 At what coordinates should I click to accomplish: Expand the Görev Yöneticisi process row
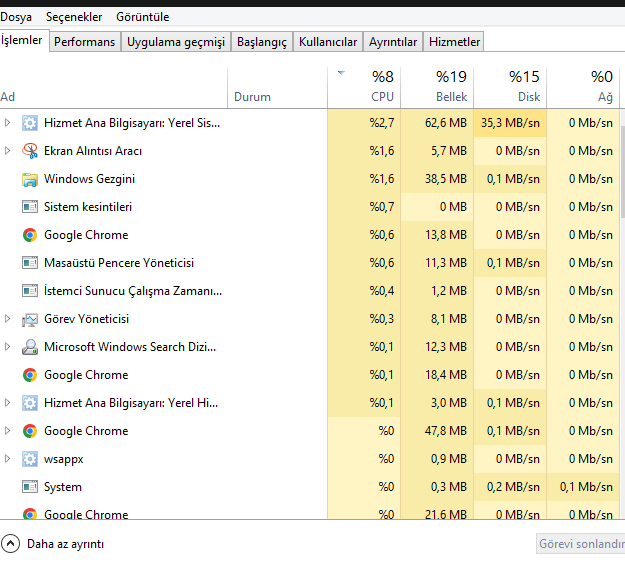coord(7,319)
